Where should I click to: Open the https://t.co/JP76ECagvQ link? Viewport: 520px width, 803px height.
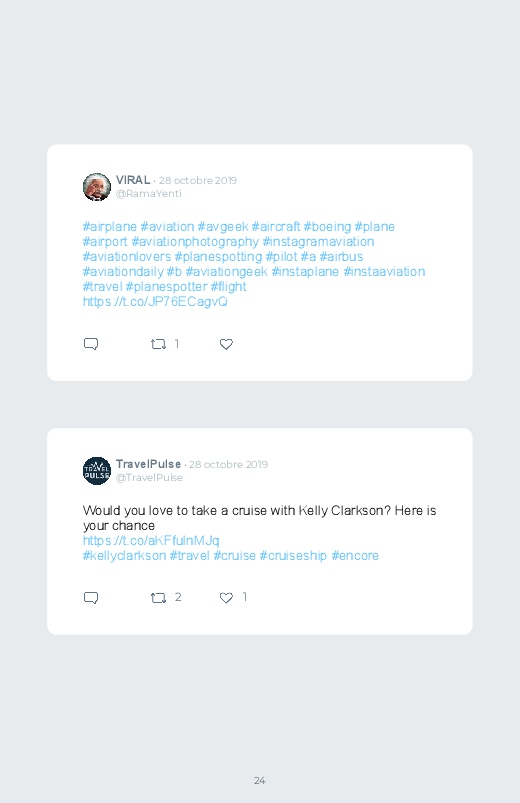tap(155, 302)
